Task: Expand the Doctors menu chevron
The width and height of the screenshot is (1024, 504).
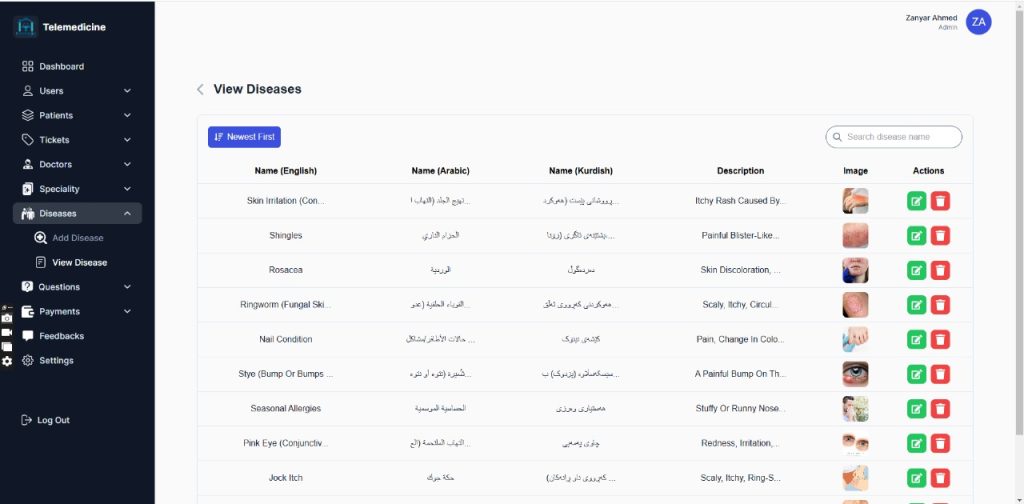Action: click(127, 164)
